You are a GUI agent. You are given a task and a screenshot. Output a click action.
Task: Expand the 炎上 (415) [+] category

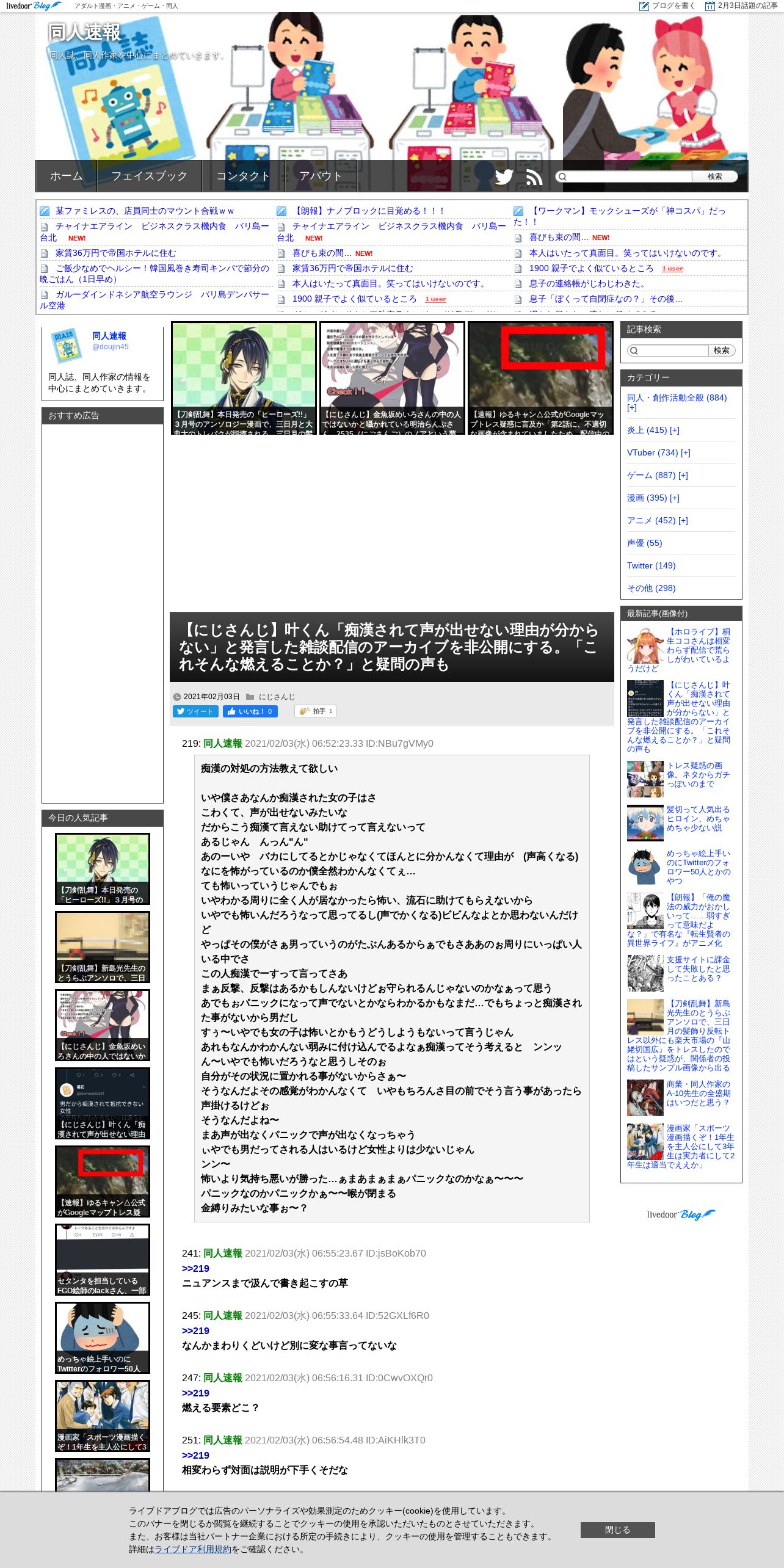click(675, 430)
